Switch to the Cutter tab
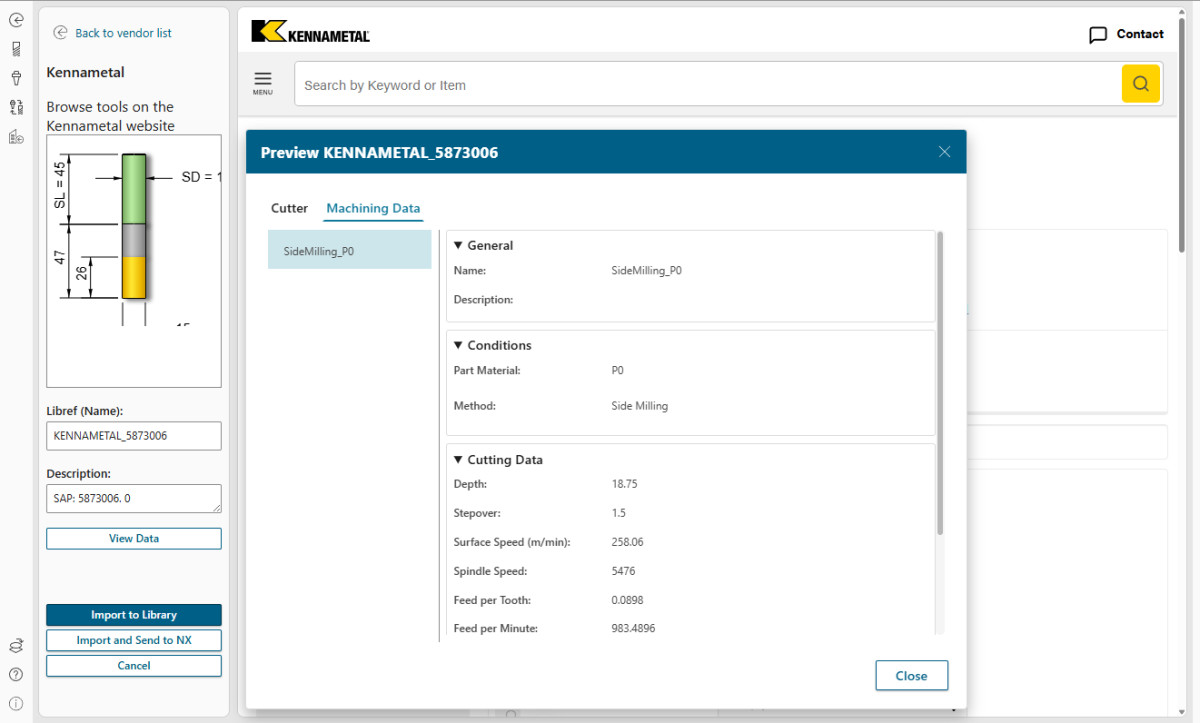The image size is (1200, 723). click(x=289, y=208)
